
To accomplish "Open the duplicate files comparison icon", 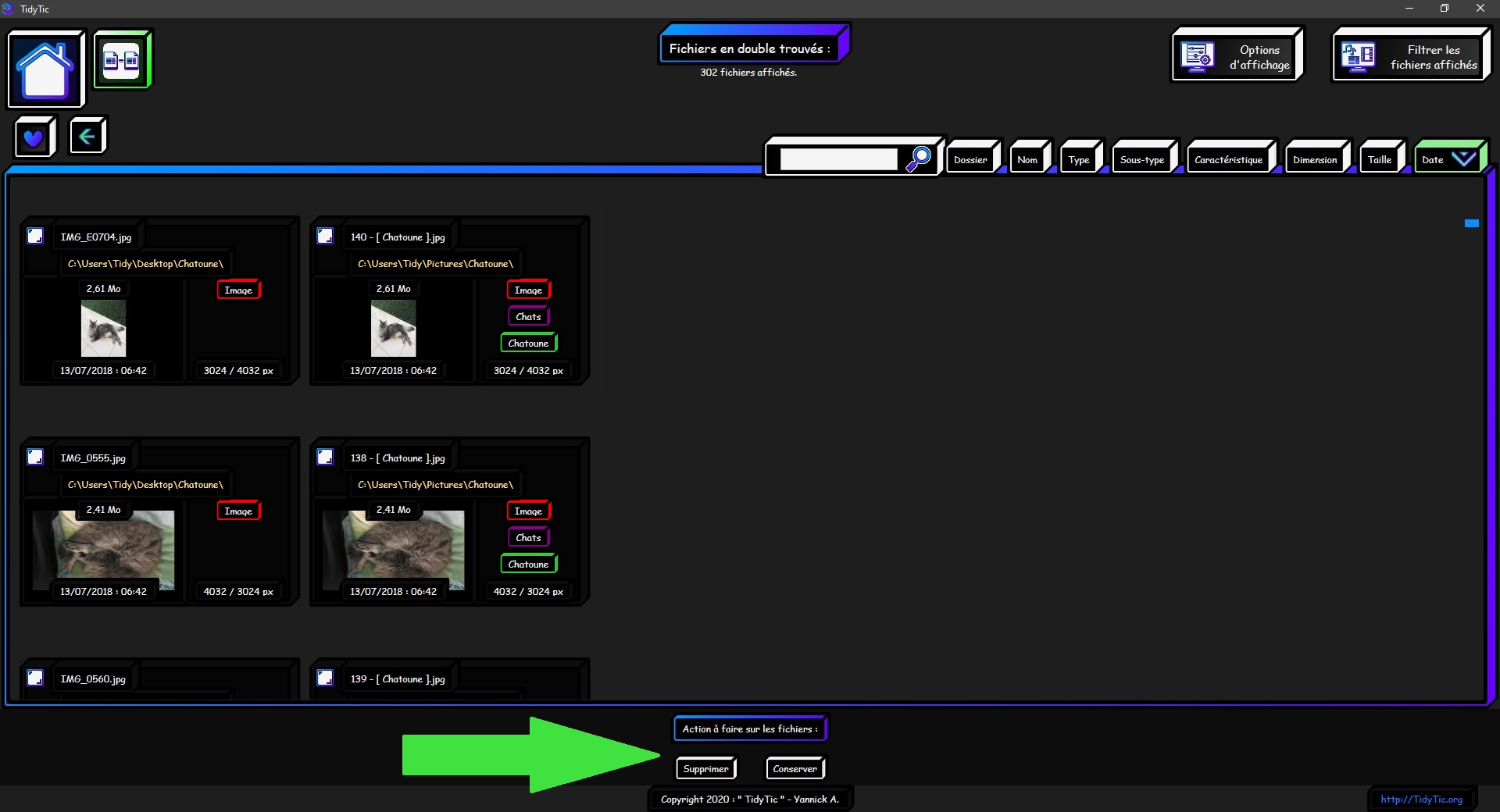I will (122, 60).
